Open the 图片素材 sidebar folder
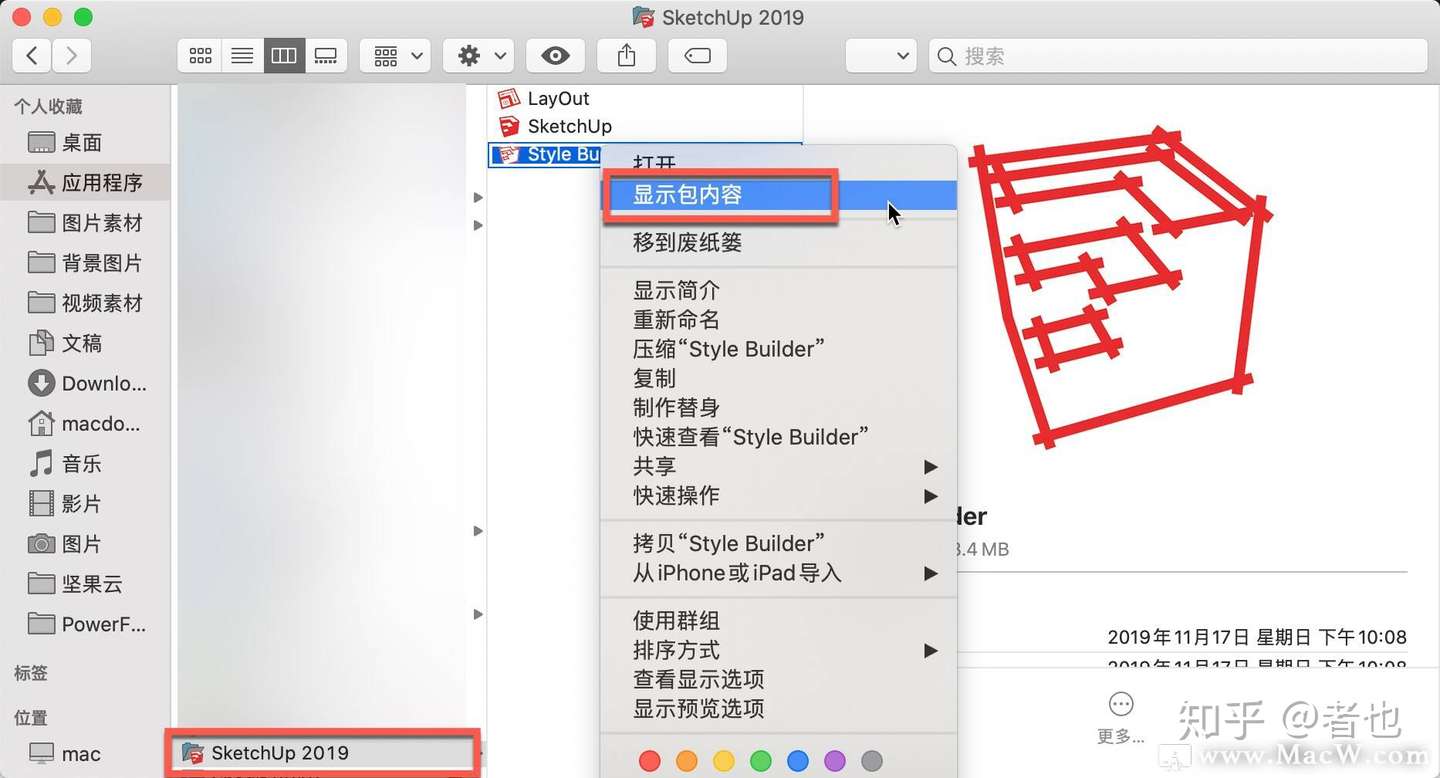This screenshot has width=1440, height=778. tap(85, 223)
